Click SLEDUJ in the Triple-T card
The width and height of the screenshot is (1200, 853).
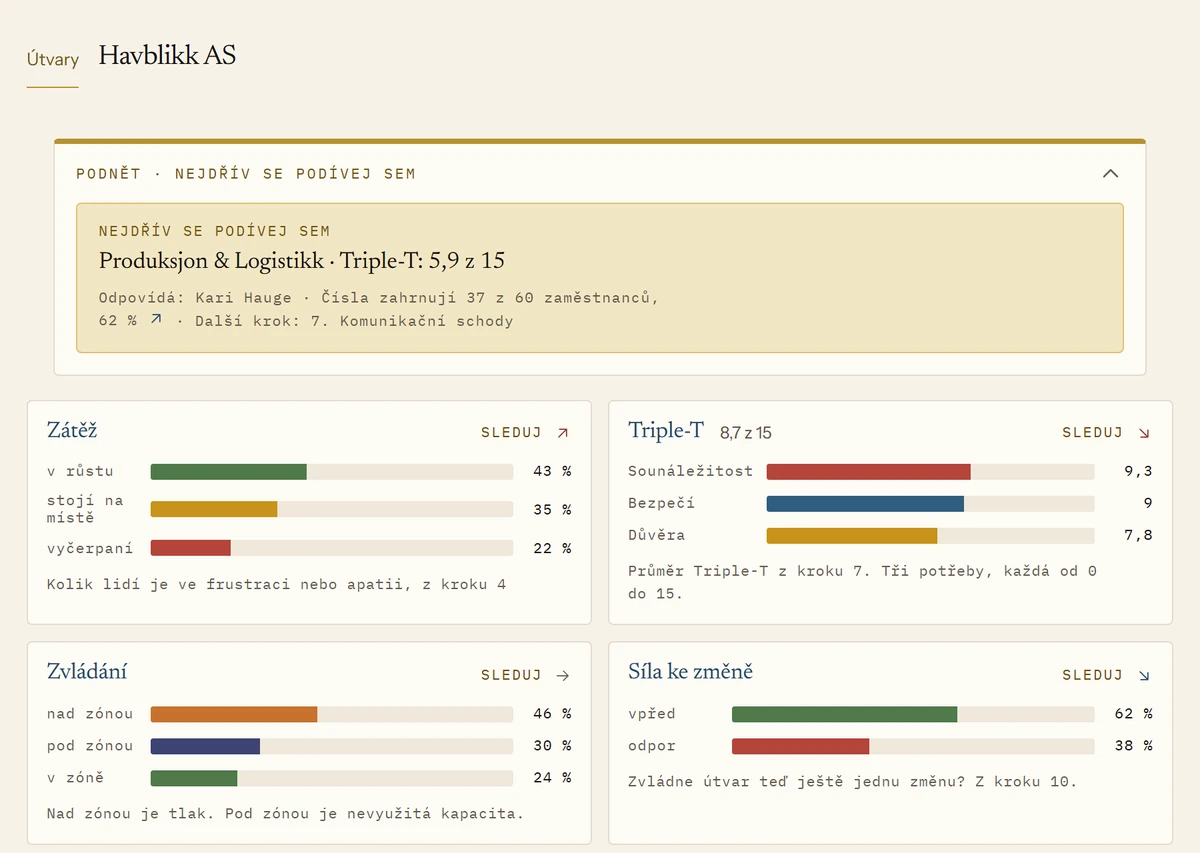pyautogui.click(x=1093, y=433)
